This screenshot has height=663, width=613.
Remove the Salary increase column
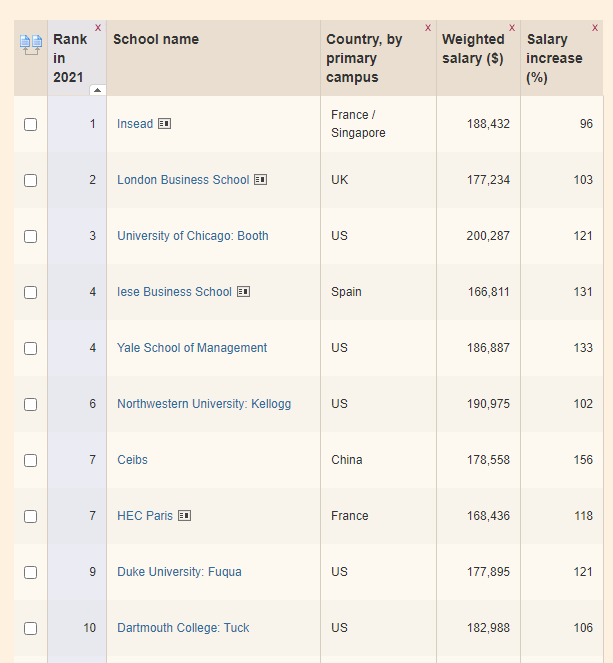(595, 28)
